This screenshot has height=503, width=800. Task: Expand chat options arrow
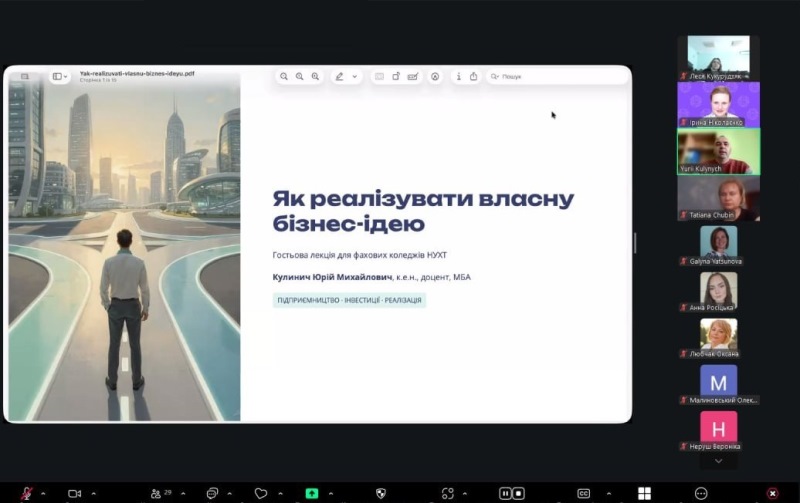click(230, 493)
